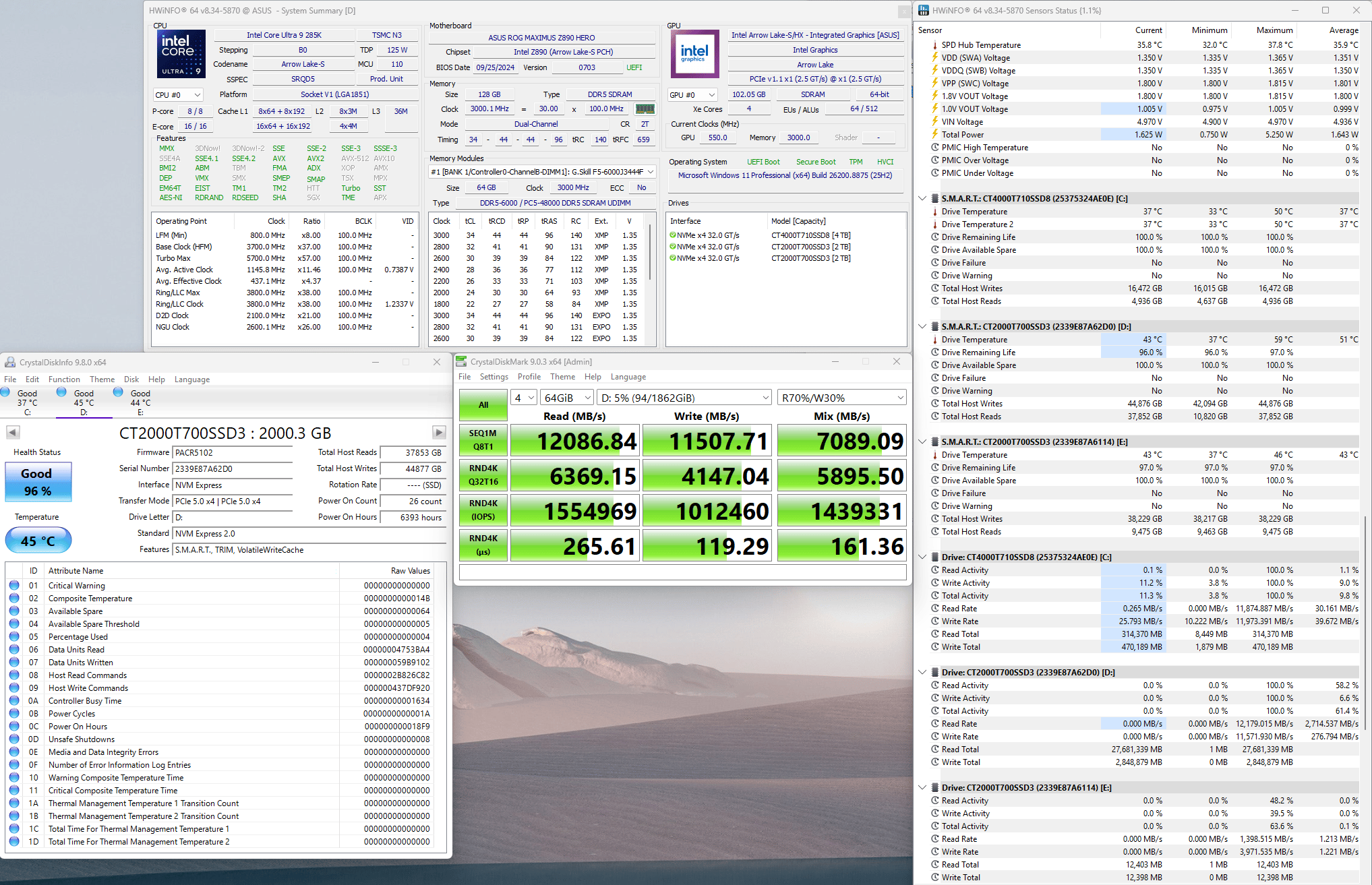1372x885 pixels.
Task: Click the Total Power lightning icon
Action: [x=935, y=134]
